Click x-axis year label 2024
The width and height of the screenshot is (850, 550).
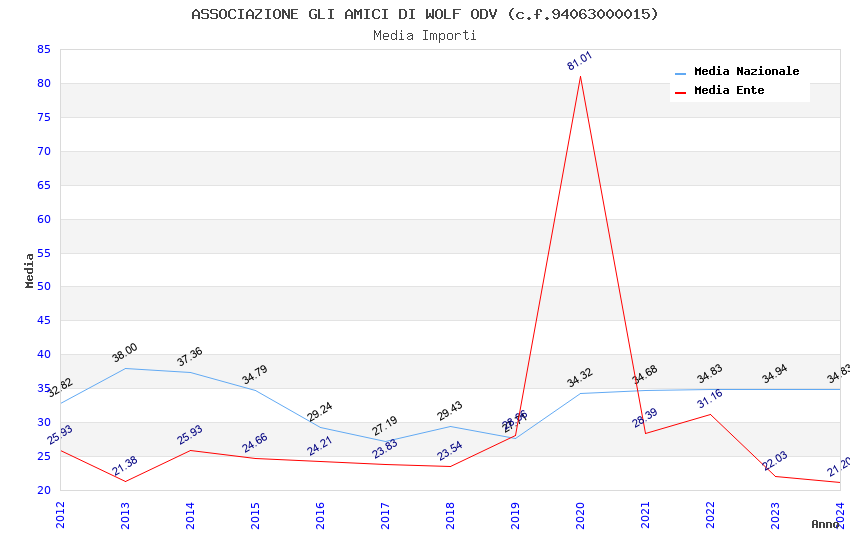841,515
